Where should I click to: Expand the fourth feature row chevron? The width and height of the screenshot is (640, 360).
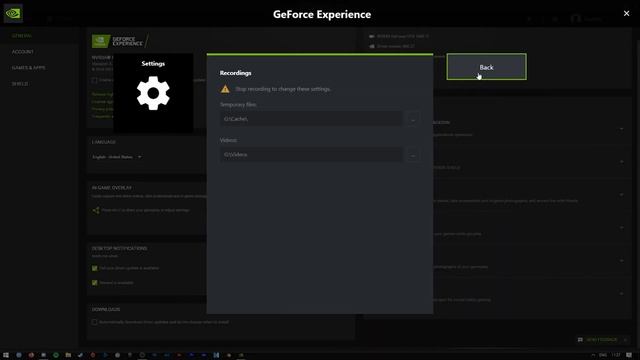point(622,228)
